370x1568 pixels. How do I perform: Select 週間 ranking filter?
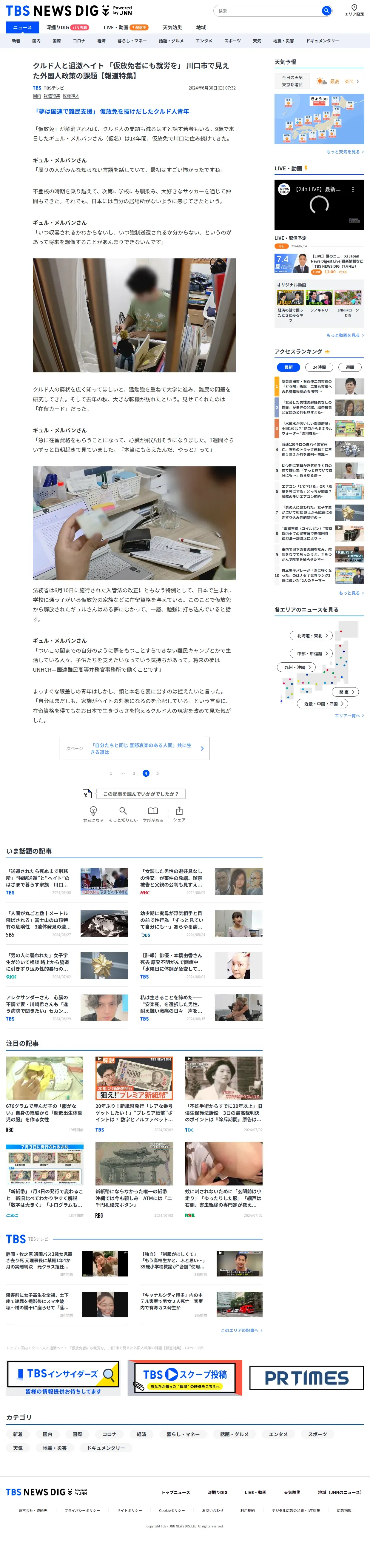click(349, 367)
